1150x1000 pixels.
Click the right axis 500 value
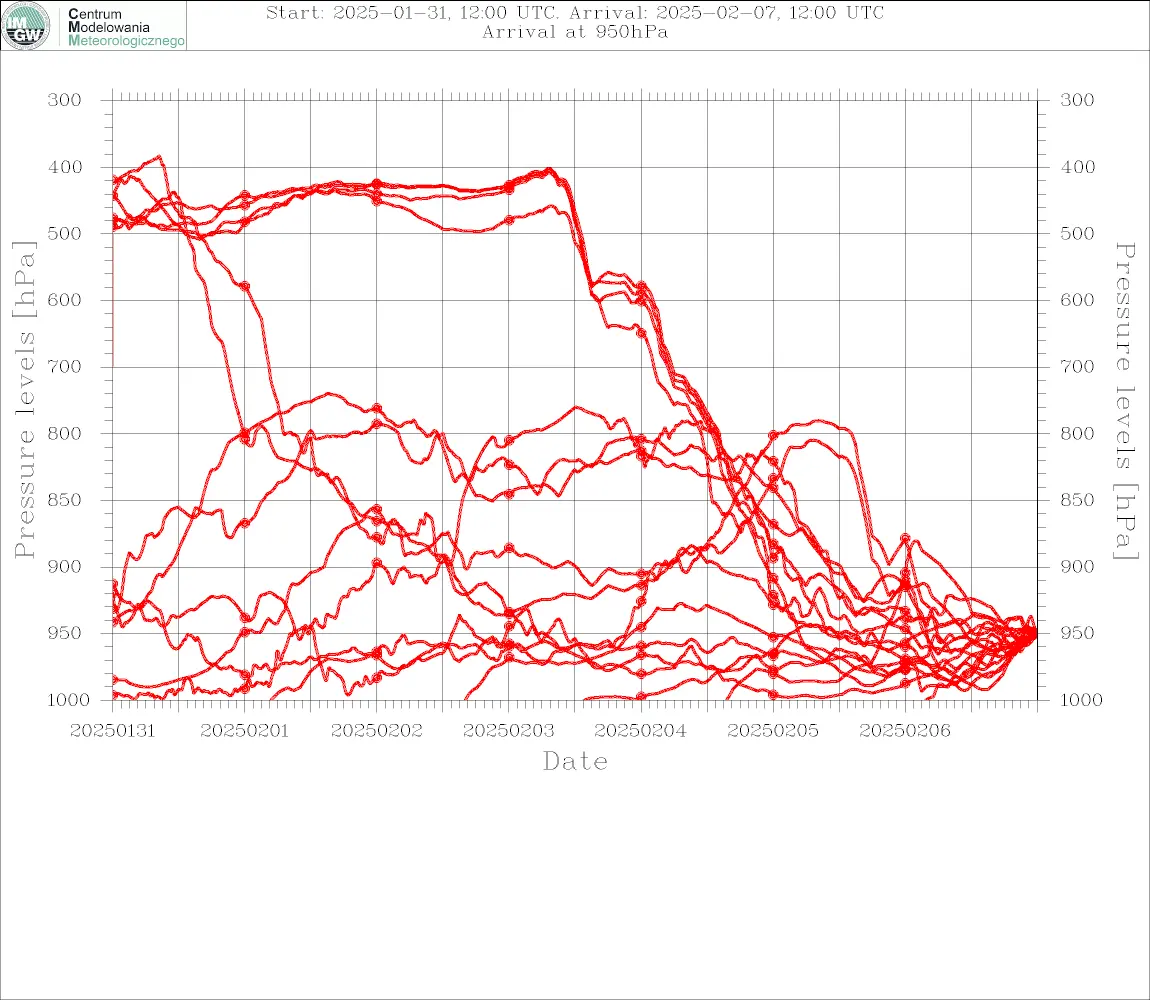[1077, 233]
